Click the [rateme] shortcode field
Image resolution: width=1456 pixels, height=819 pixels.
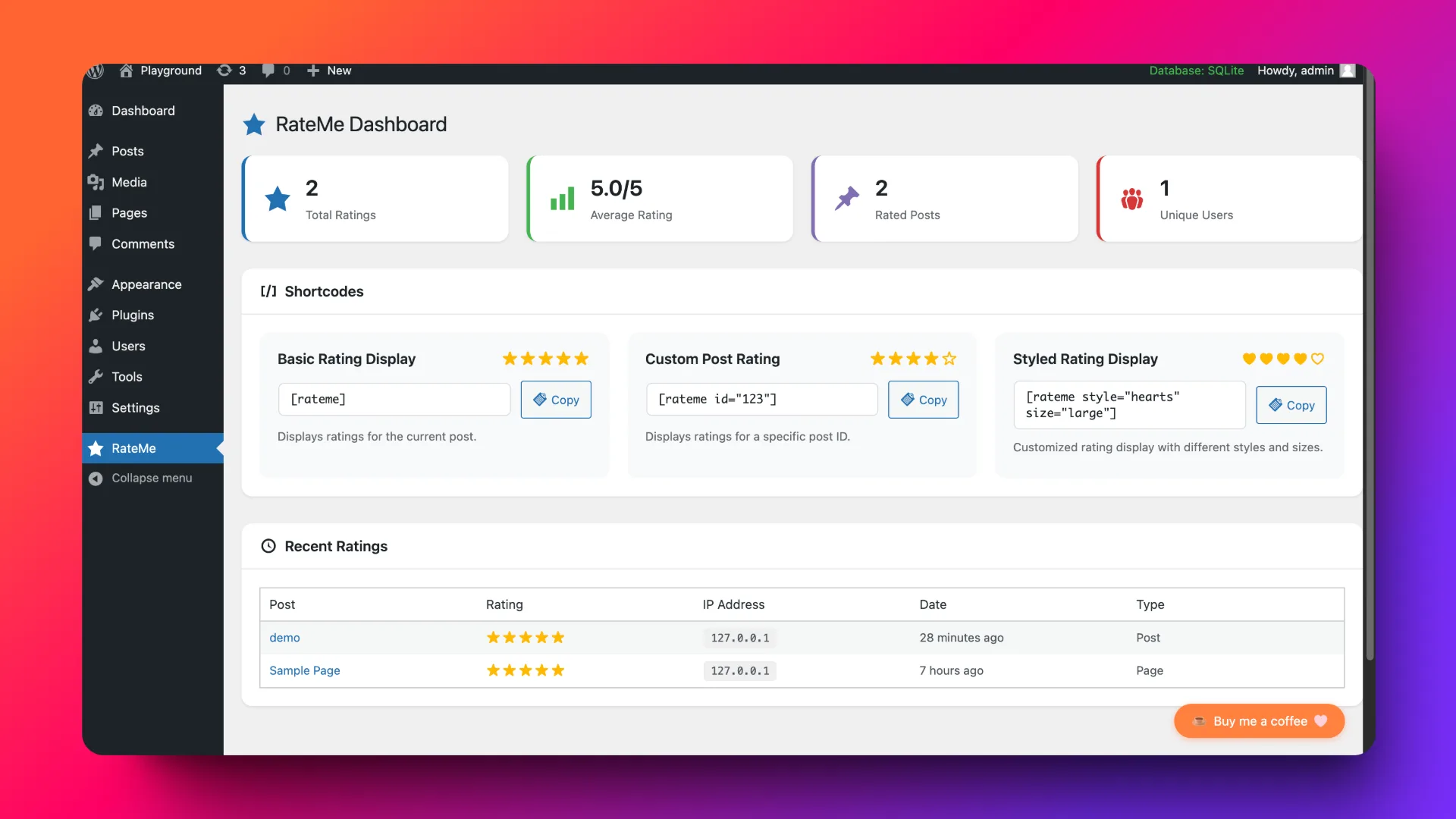394,400
